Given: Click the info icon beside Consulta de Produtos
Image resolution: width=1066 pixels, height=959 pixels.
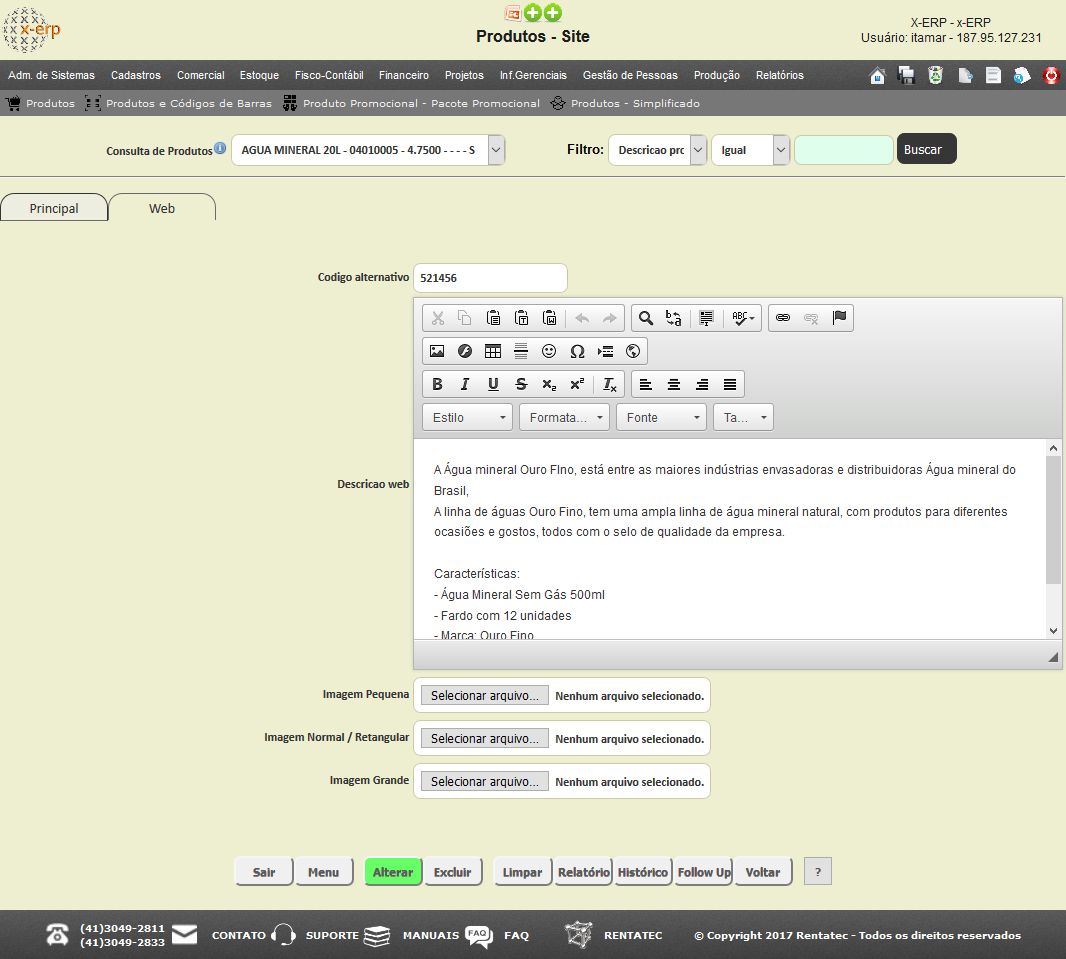Looking at the screenshot, I should 220,148.
